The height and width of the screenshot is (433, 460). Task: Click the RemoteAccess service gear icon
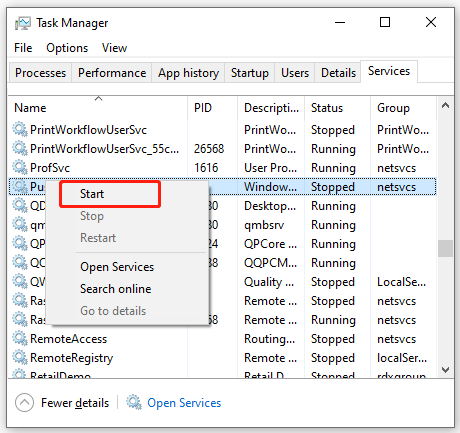20,338
